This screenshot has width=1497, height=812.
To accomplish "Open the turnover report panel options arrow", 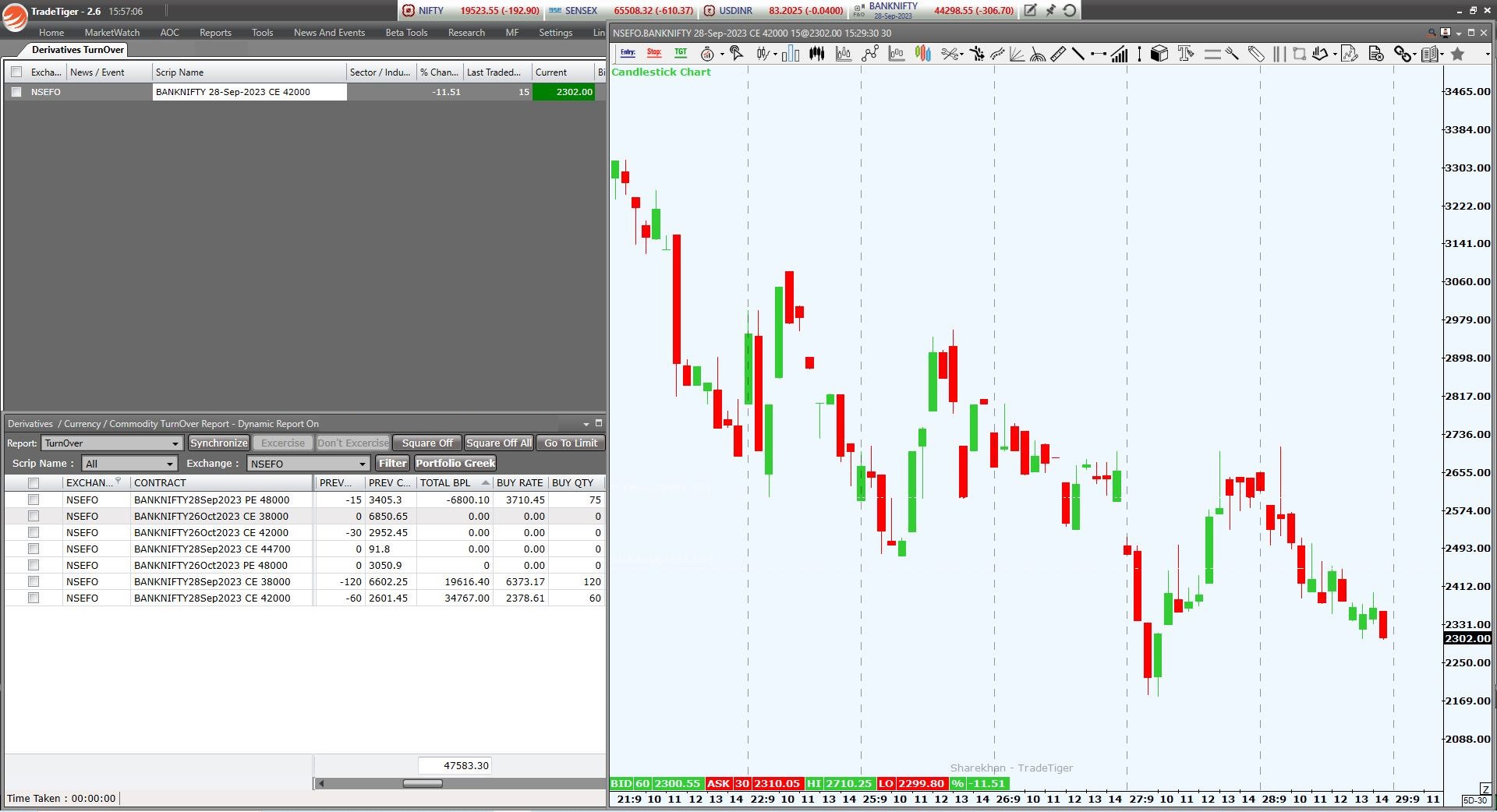I will point(586,424).
